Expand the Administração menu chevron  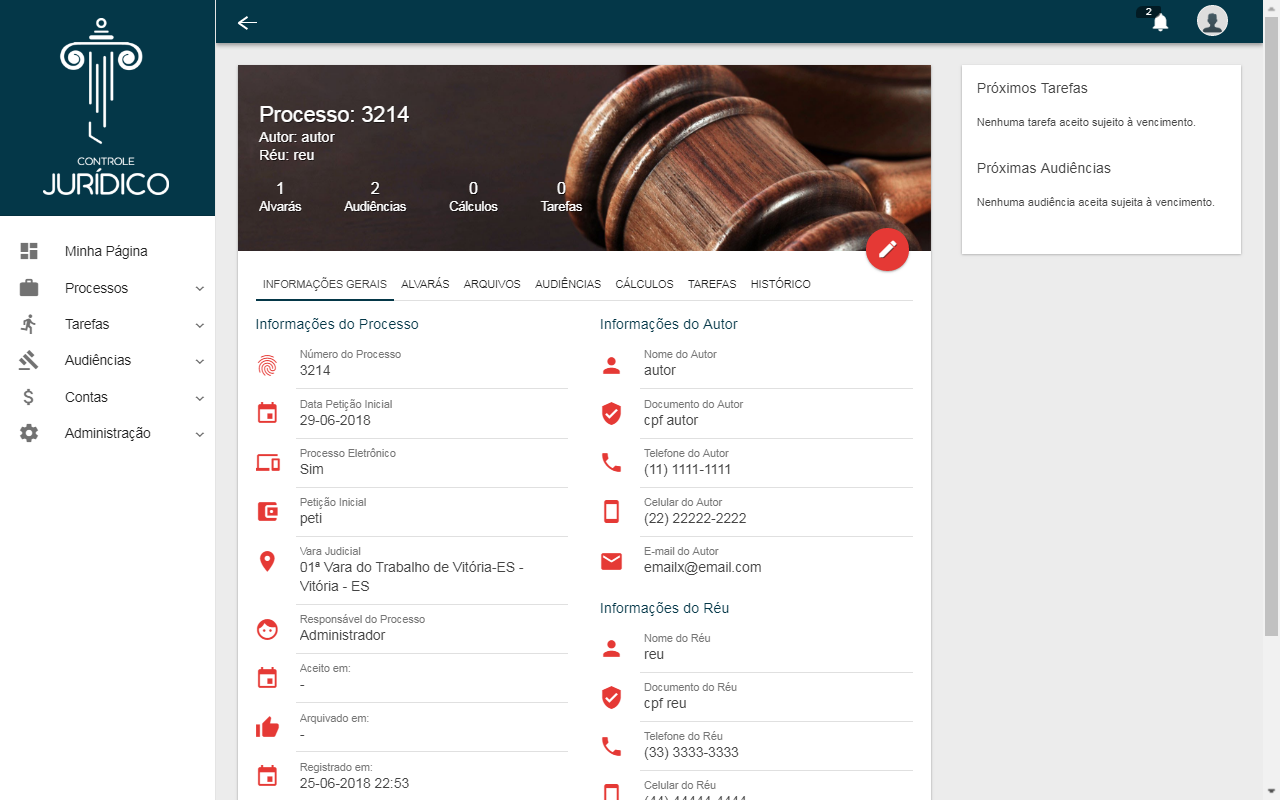200,434
